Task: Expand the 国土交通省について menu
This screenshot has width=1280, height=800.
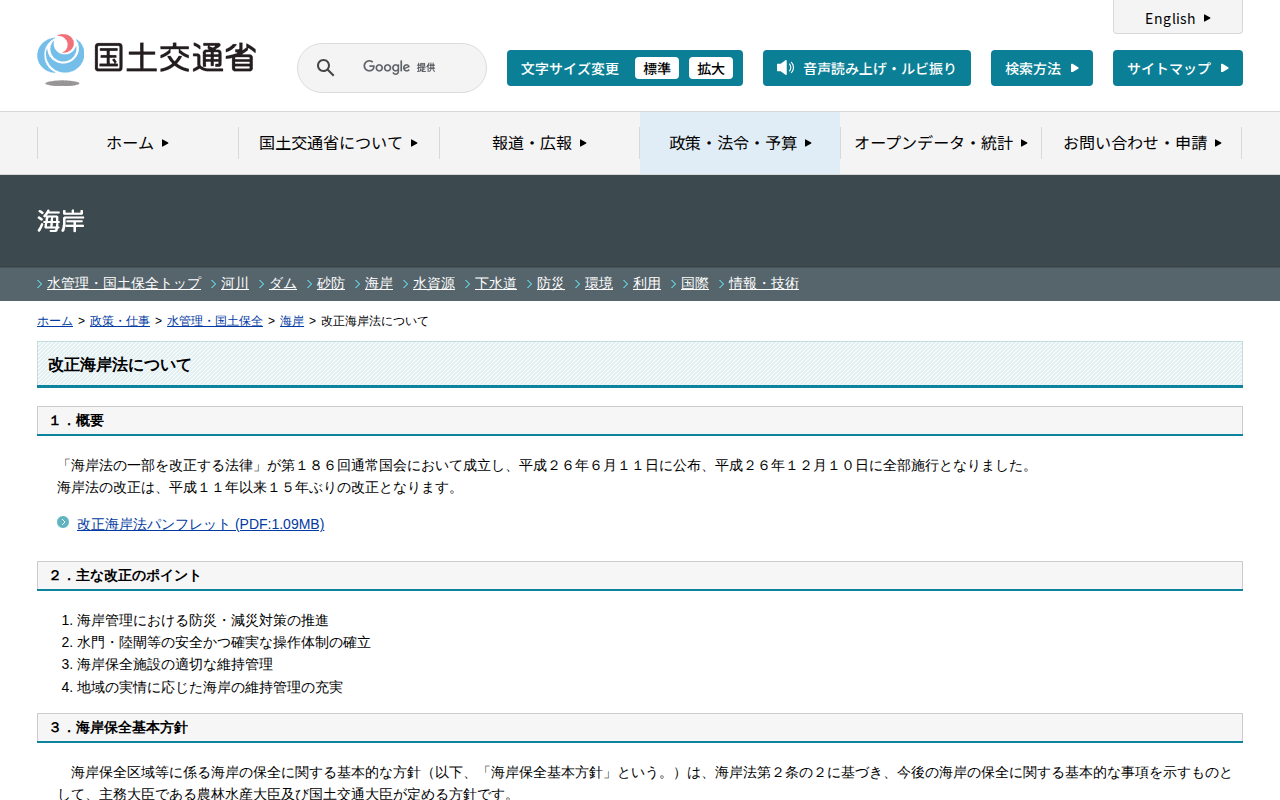Action: pyautogui.click(x=339, y=143)
